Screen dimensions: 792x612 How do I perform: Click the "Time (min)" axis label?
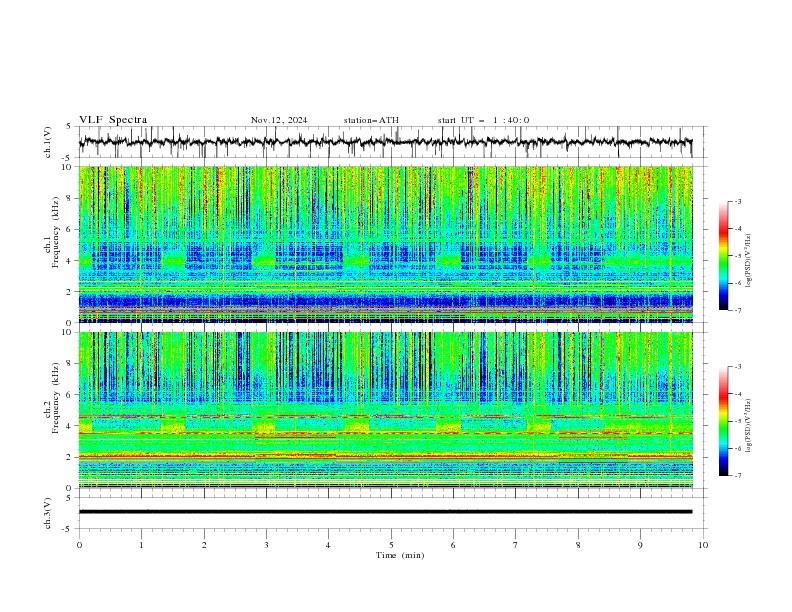400,555
